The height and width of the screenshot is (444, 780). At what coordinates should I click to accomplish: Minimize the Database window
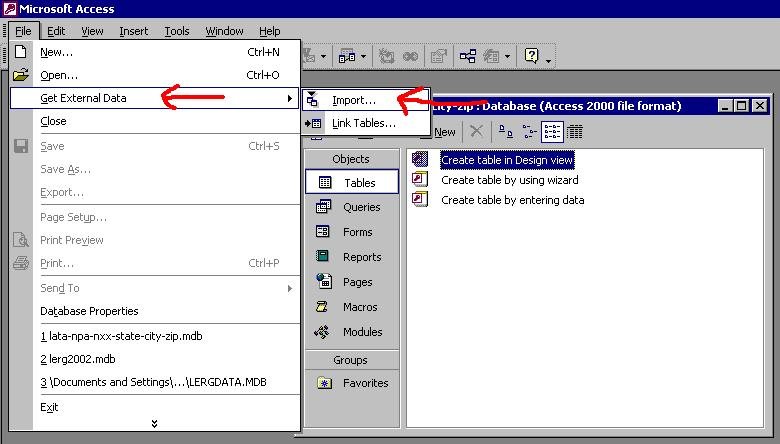coord(725,105)
